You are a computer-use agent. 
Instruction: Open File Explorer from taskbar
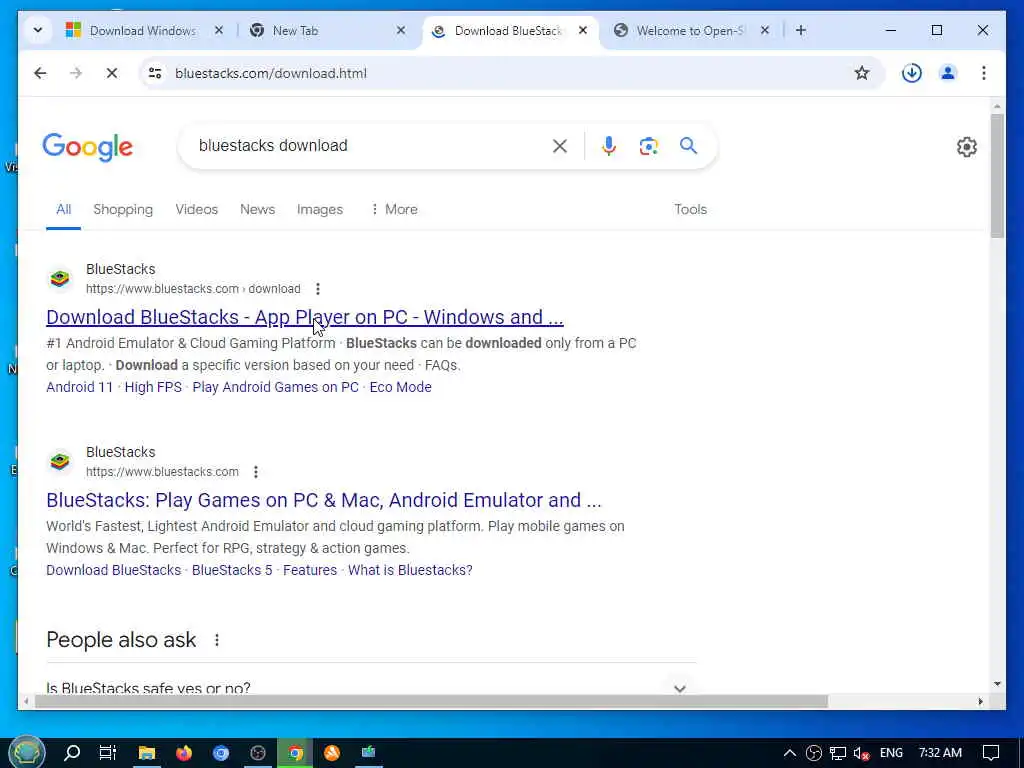pyautogui.click(x=146, y=753)
